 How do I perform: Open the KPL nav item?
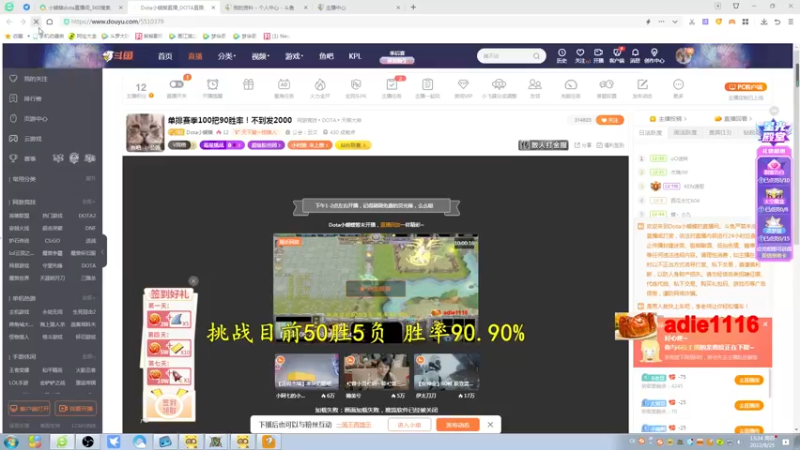point(355,56)
